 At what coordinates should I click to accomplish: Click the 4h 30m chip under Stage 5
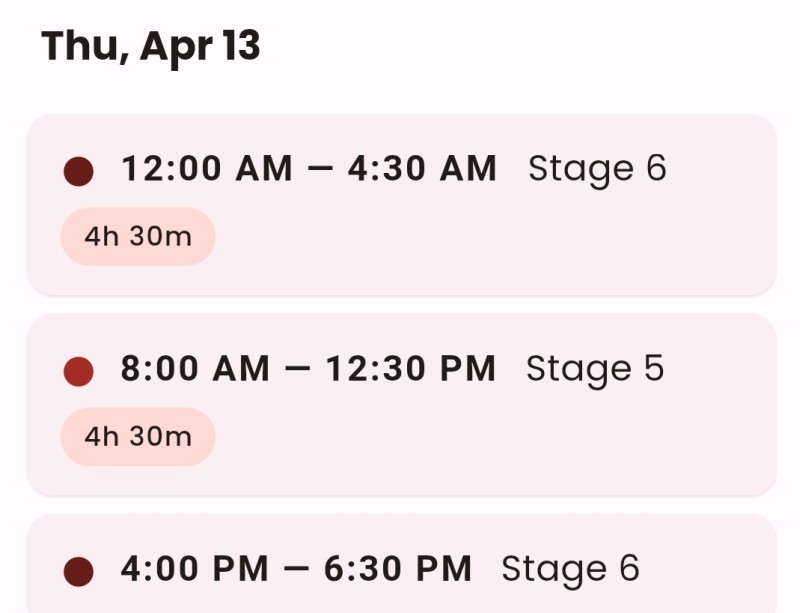(138, 437)
